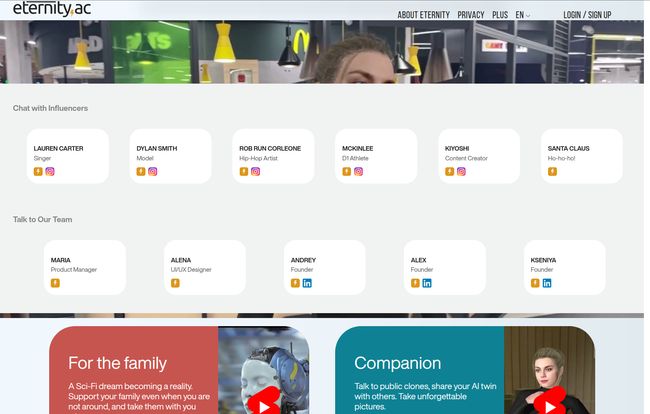The height and width of the screenshot is (414, 650).
Task: Open Maria's Eternity chat icon
Action: click(x=55, y=283)
